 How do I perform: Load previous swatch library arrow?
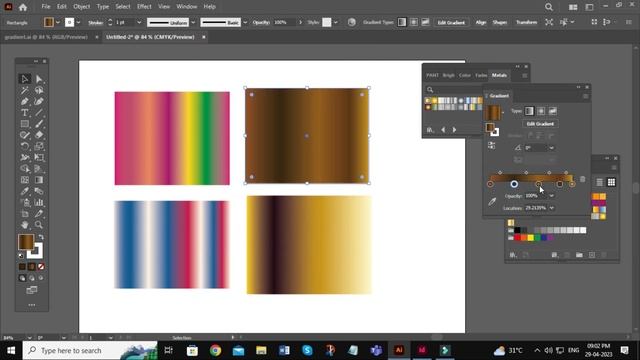click(x=443, y=130)
